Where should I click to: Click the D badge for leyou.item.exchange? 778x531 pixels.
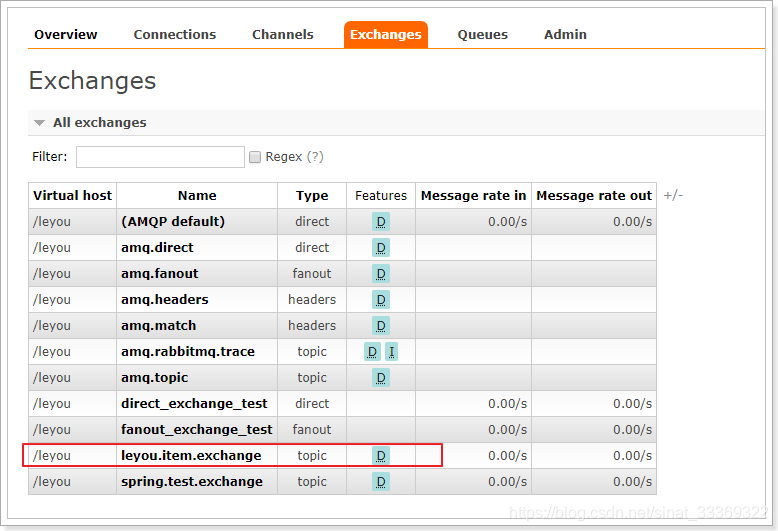[381, 456]
